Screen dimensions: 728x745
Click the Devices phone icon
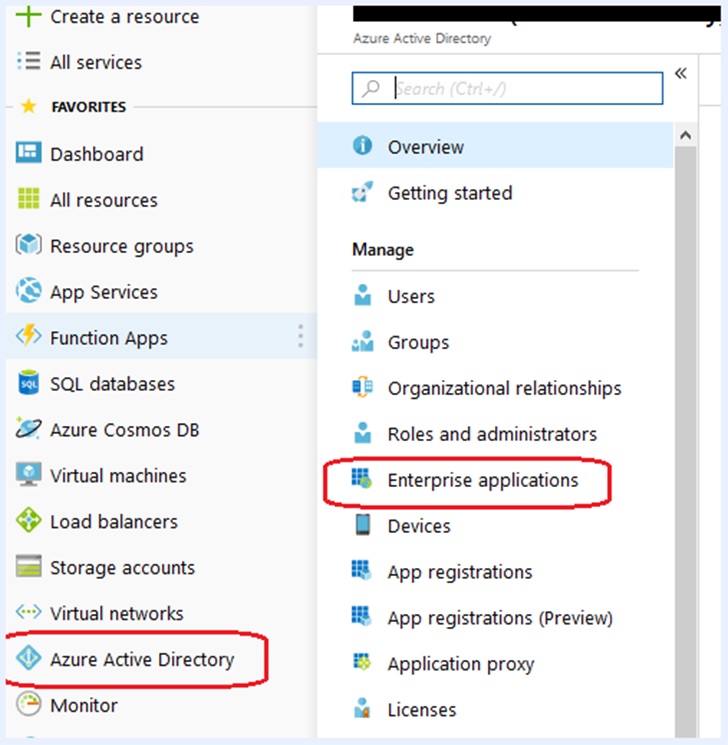[x=363, y=526]
